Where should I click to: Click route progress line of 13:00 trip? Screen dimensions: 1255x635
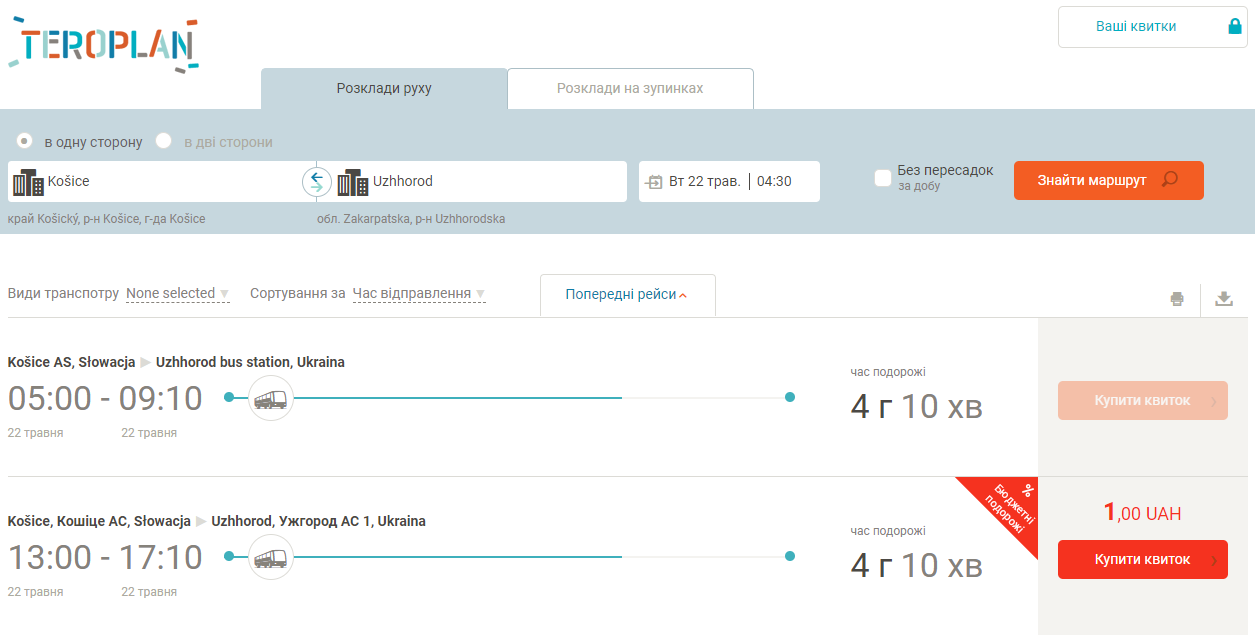click(509, 557)
